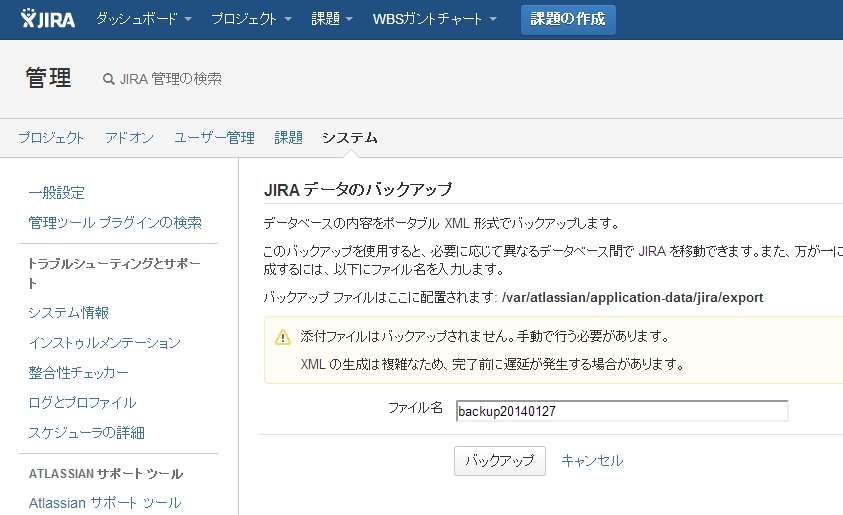The width and height of the screenshot is (843, 515).
Task: Switch to the アドオン tab
Action: [129, 138]
